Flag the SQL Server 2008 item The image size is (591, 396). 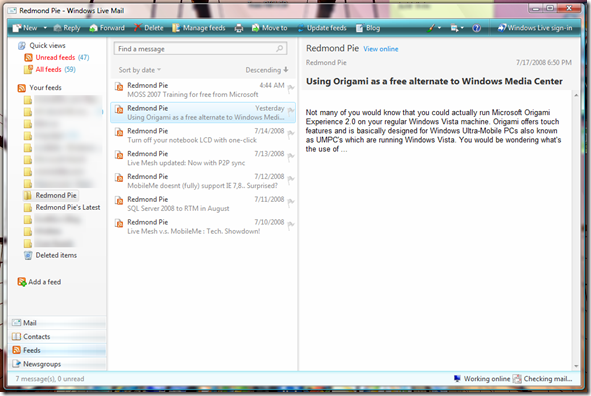point(291,203)
